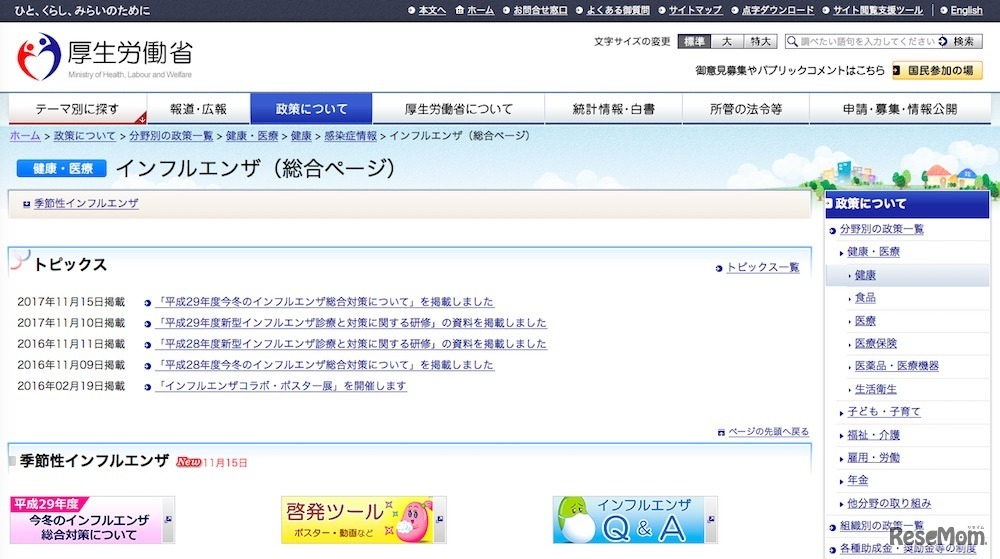This screenshot has height=559, width=1000.
Task: Click the 政策について breadcrumb link
Action: tap(85, 136)
